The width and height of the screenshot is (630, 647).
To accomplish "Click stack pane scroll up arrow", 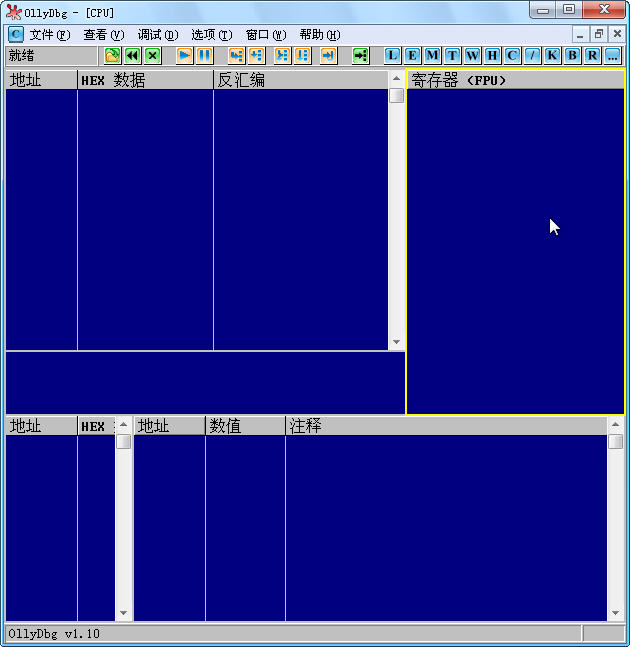I will coord(615,424).
